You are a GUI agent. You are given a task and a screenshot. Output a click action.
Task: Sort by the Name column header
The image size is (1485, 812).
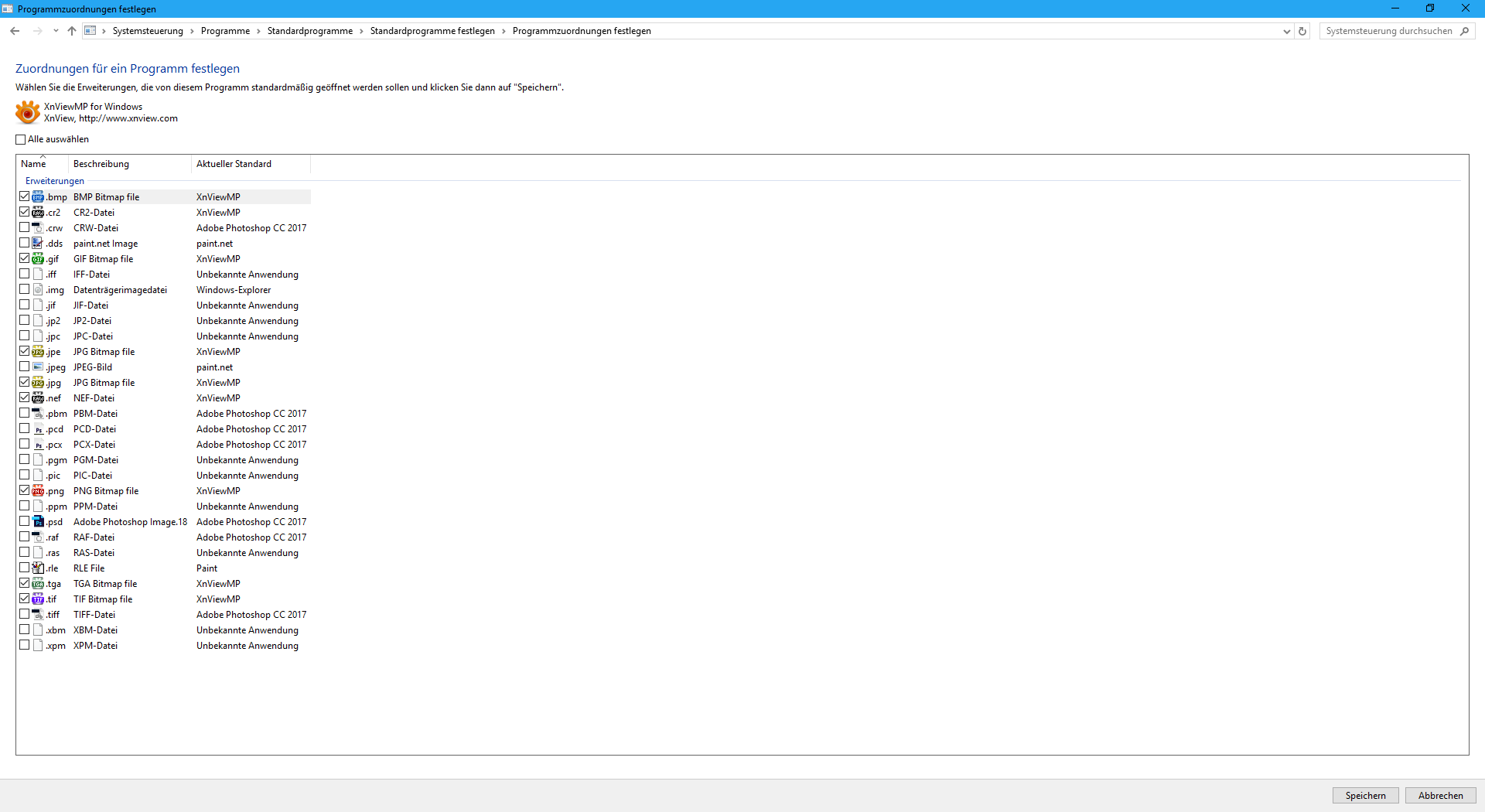click(43, 164)
